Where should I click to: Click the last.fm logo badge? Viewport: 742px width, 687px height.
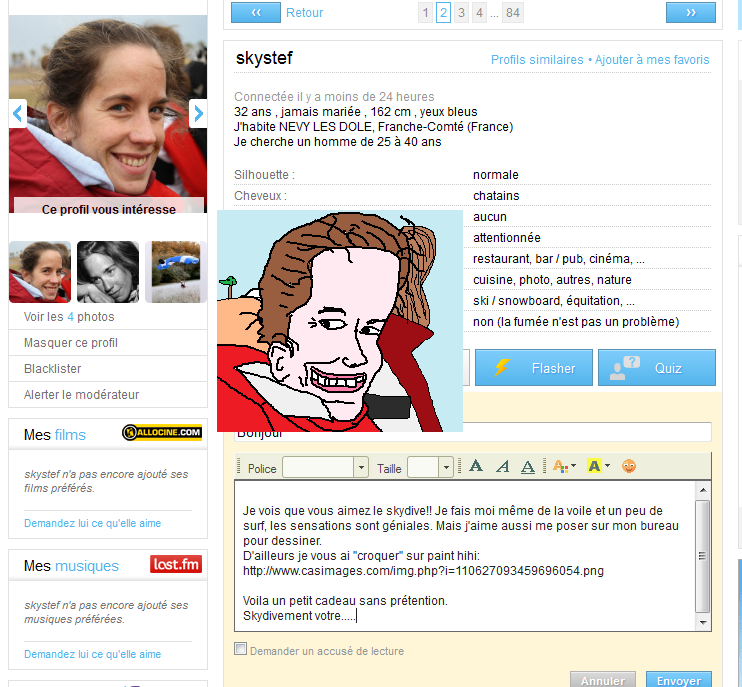pyautogui.click(x=176, y=564)
